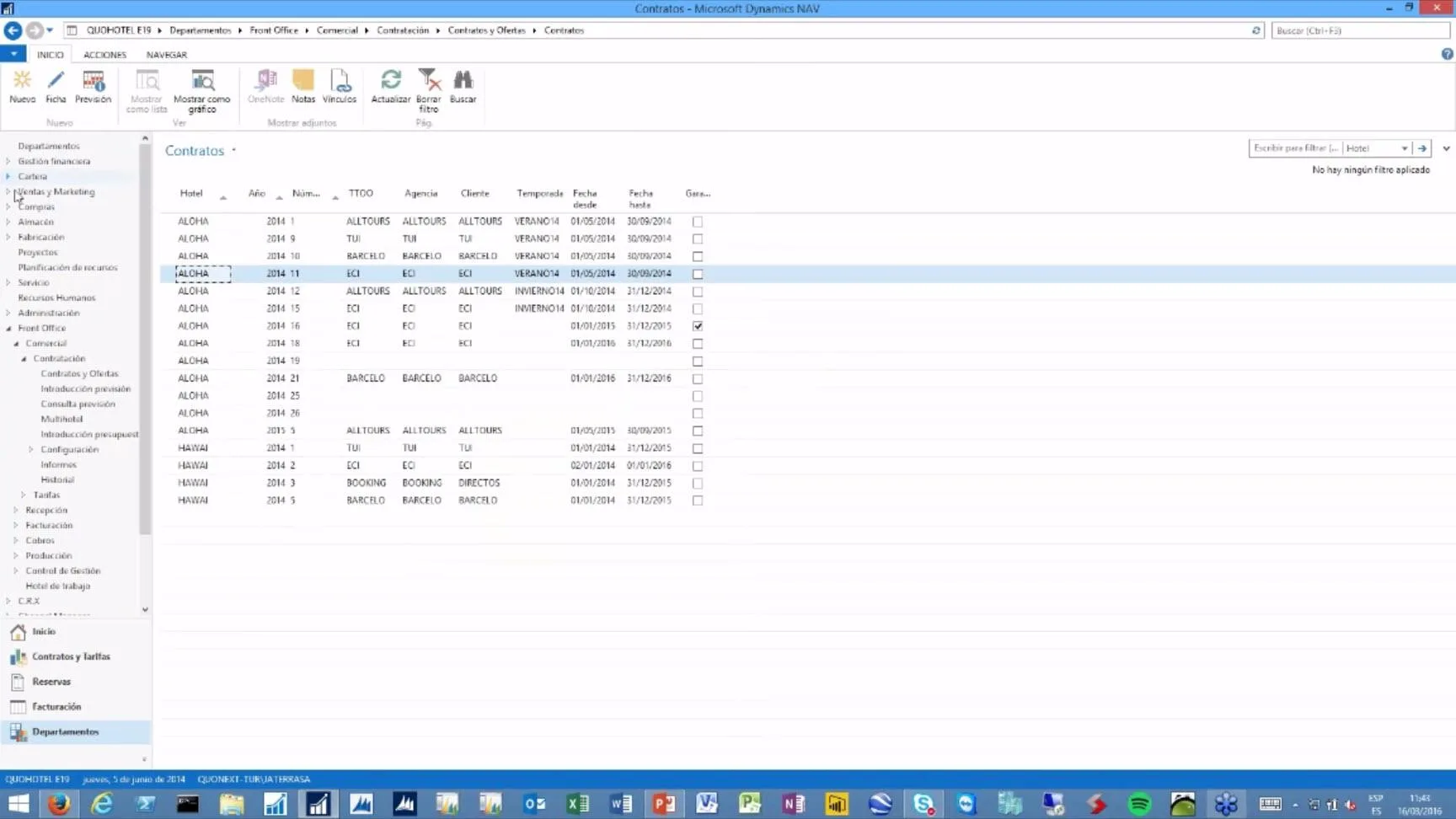Open Contratos y Tarifas navigation button
The height and width of the screenshot is (819, 1456).
click(76, 657)
